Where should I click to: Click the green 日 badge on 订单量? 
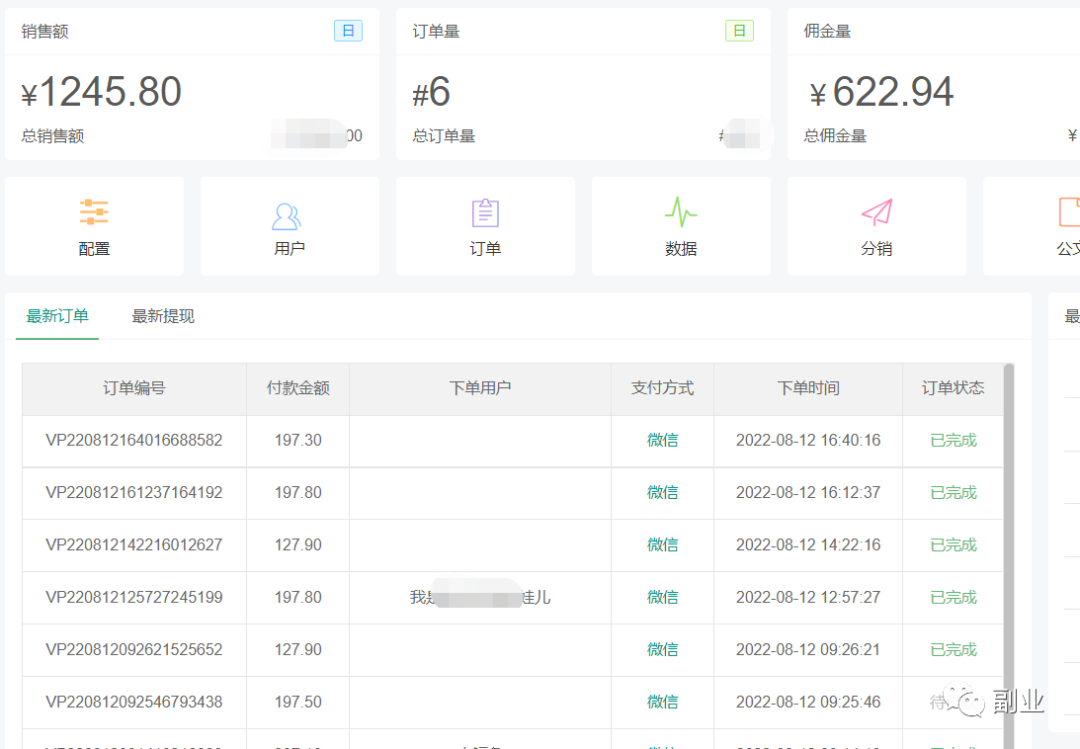(x=738, y=31)
